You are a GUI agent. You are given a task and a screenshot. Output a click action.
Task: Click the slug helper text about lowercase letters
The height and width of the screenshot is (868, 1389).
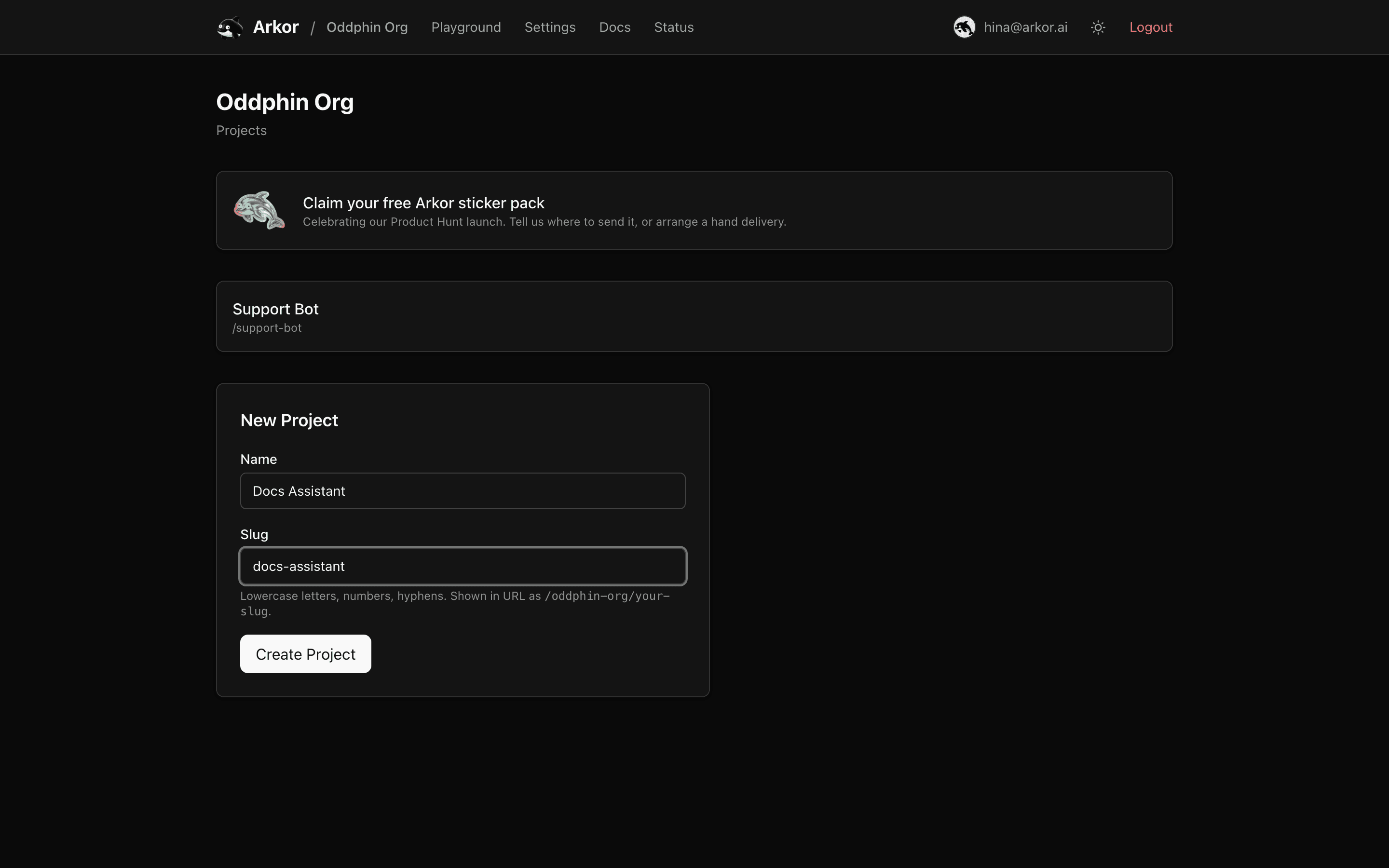click(455, 603)
